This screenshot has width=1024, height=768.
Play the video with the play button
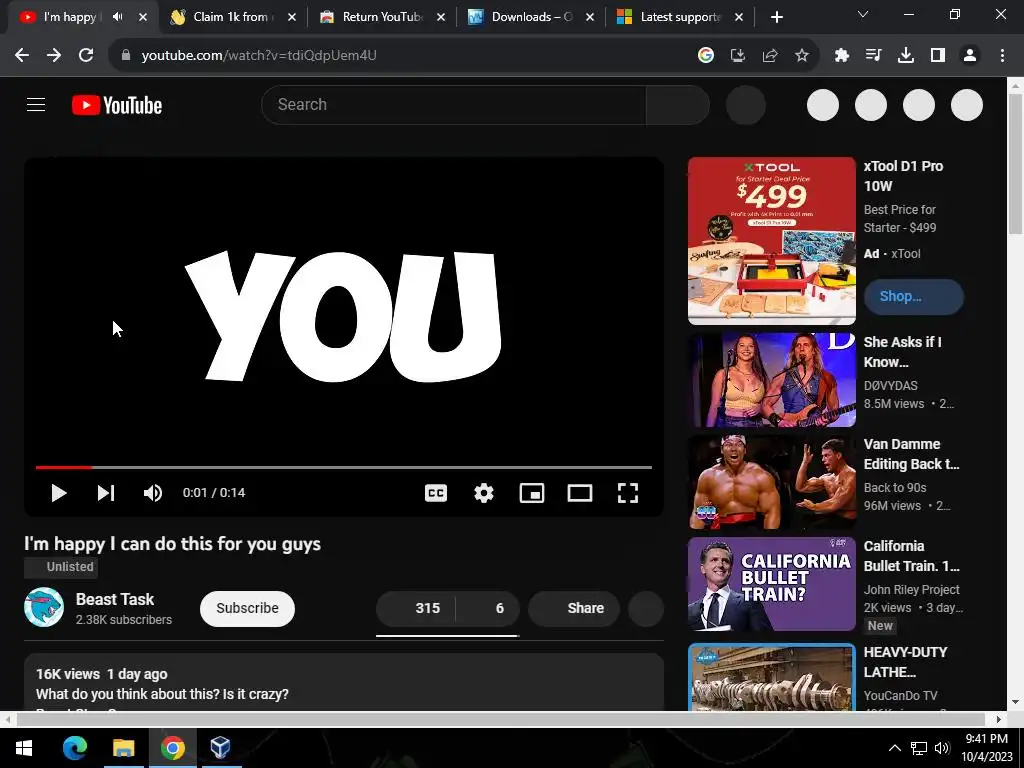pos(58,493)
